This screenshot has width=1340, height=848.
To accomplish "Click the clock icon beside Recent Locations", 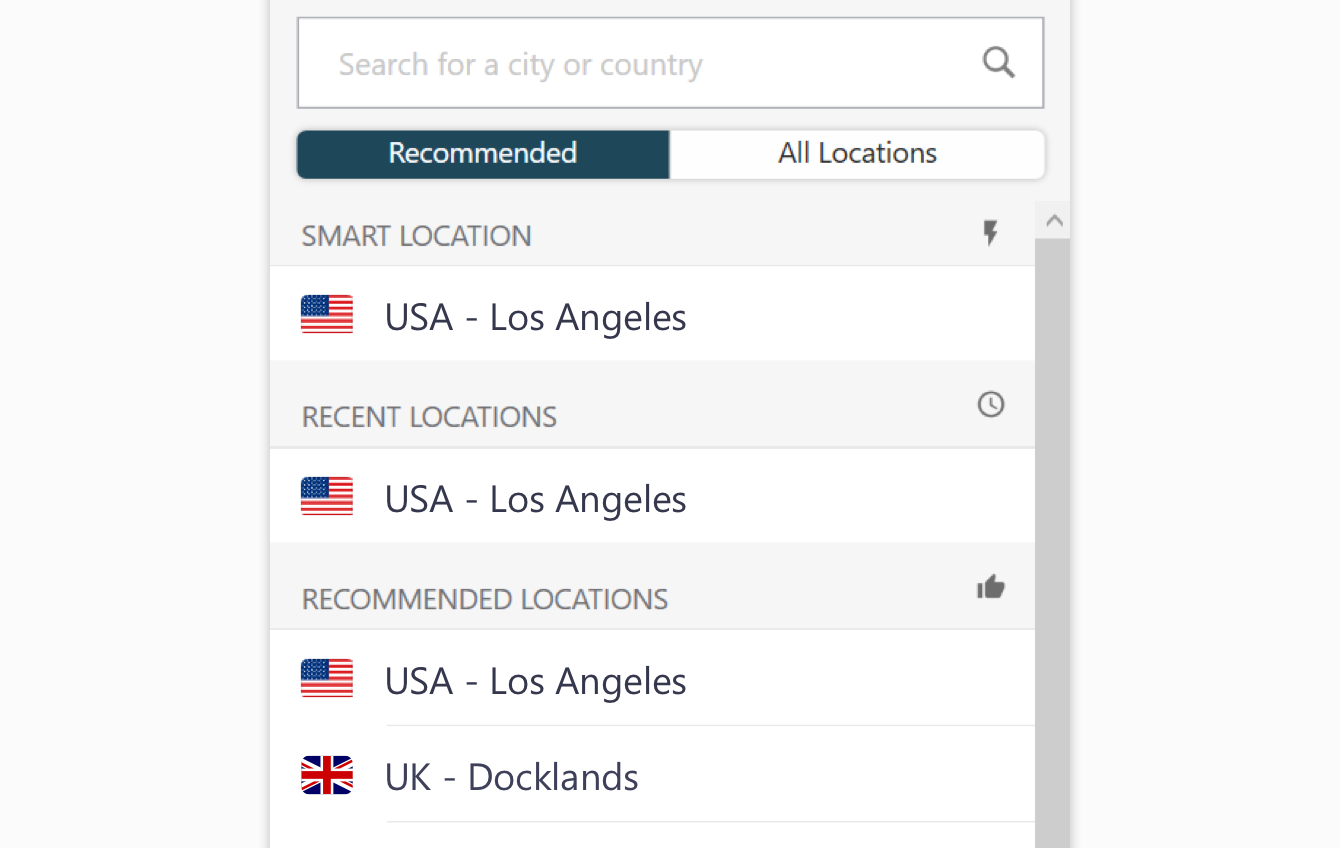I will pos(990,404).
